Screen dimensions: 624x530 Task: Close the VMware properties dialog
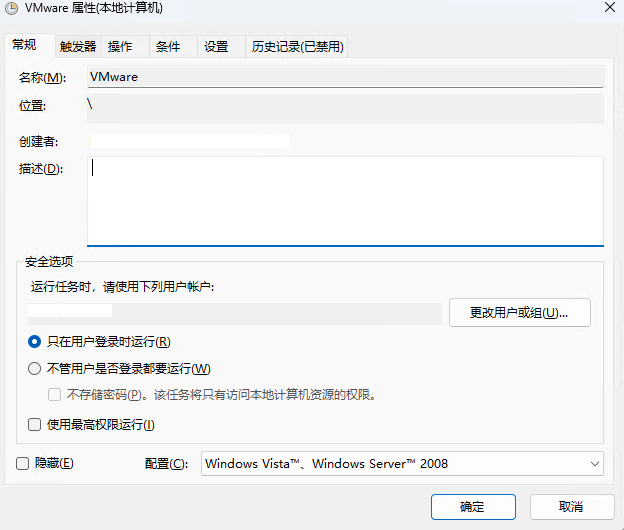tap(608, 8)
